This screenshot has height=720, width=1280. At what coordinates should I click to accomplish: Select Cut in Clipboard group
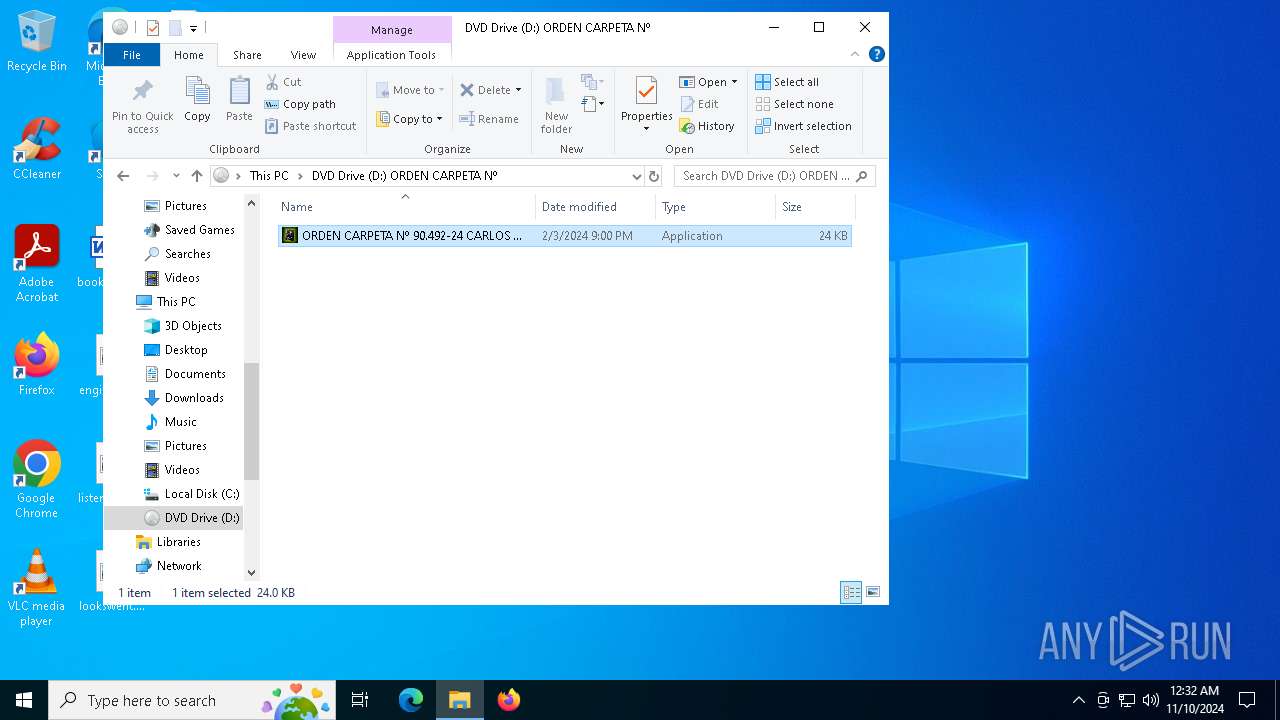pos(283,82)
